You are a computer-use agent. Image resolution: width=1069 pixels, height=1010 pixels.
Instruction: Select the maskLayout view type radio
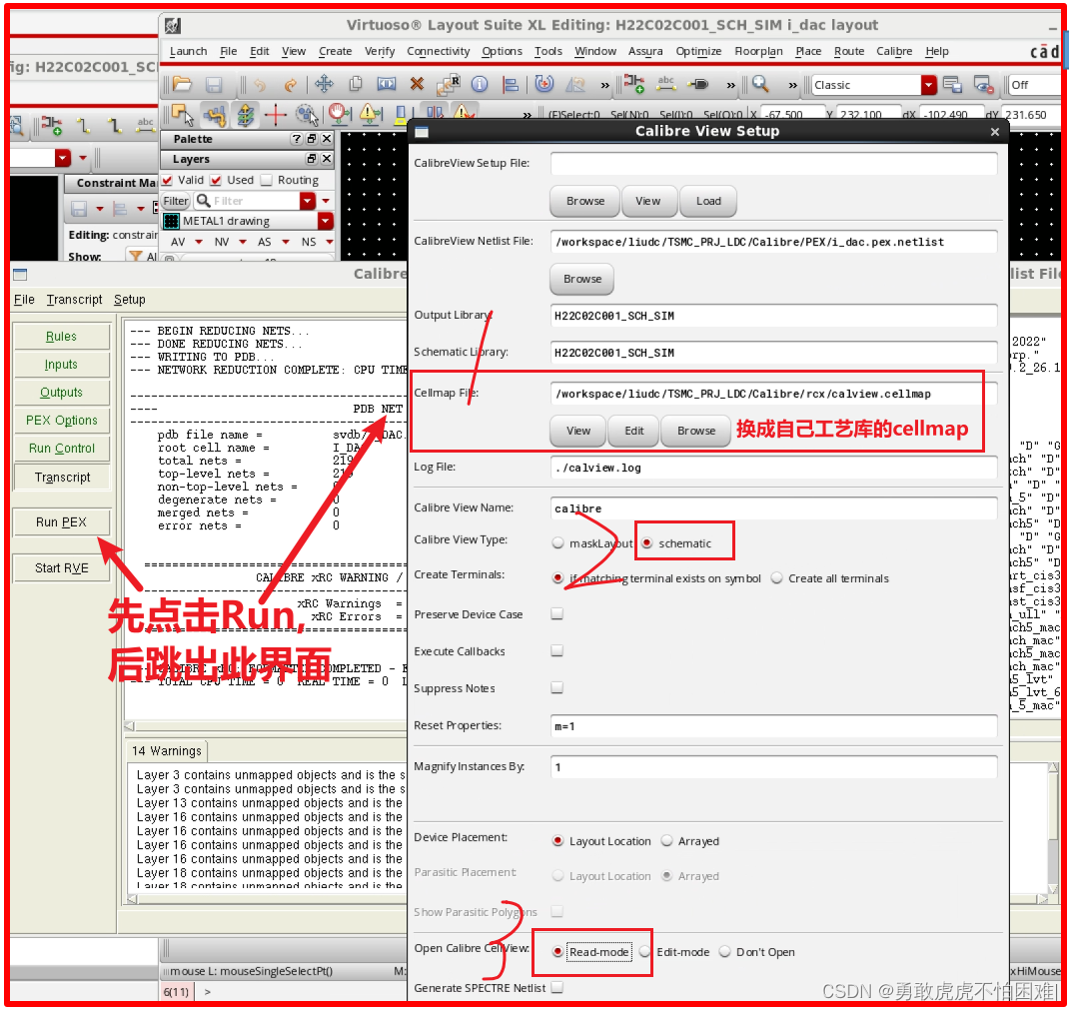558,543
